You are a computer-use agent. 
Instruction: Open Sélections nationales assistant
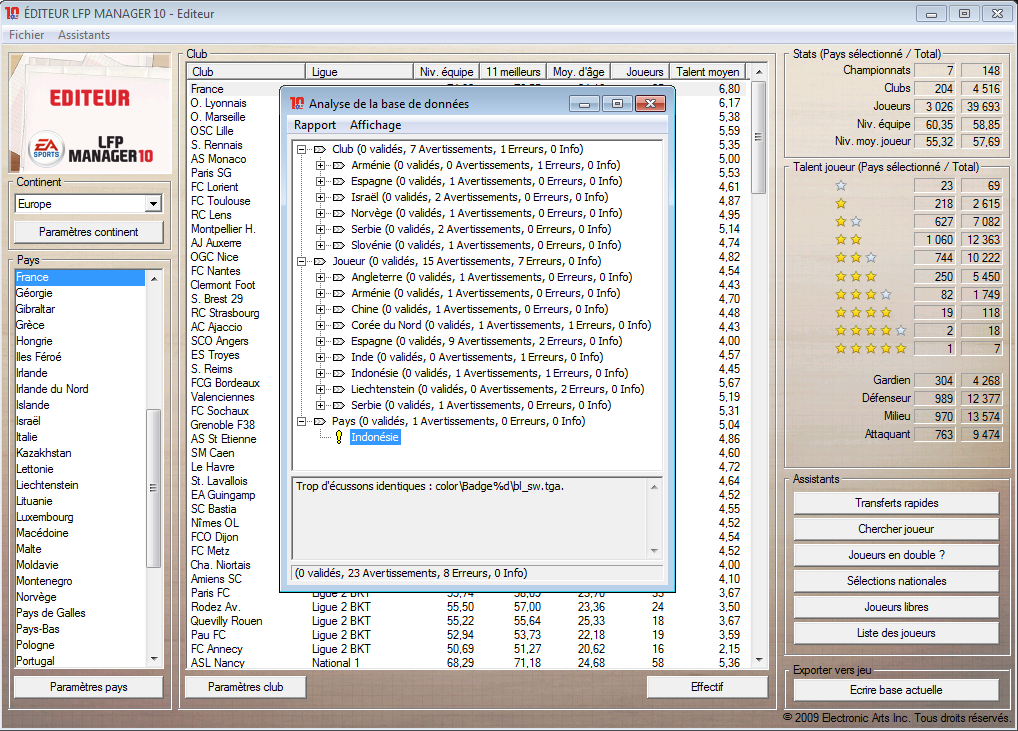click(x=896, y=581)
